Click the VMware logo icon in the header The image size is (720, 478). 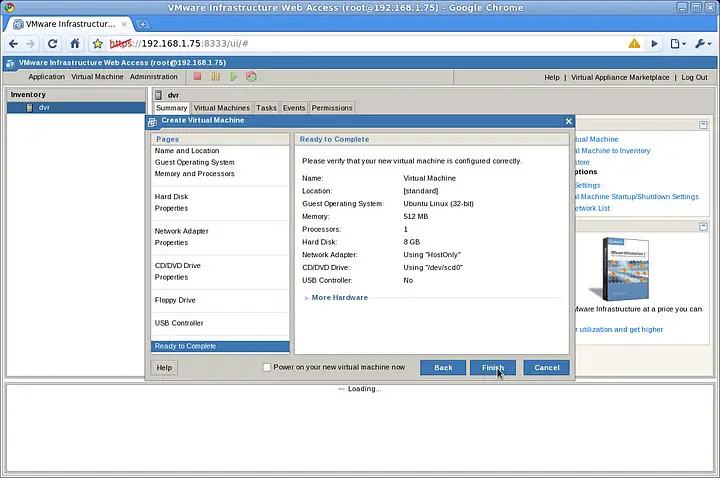click(10, 63)
